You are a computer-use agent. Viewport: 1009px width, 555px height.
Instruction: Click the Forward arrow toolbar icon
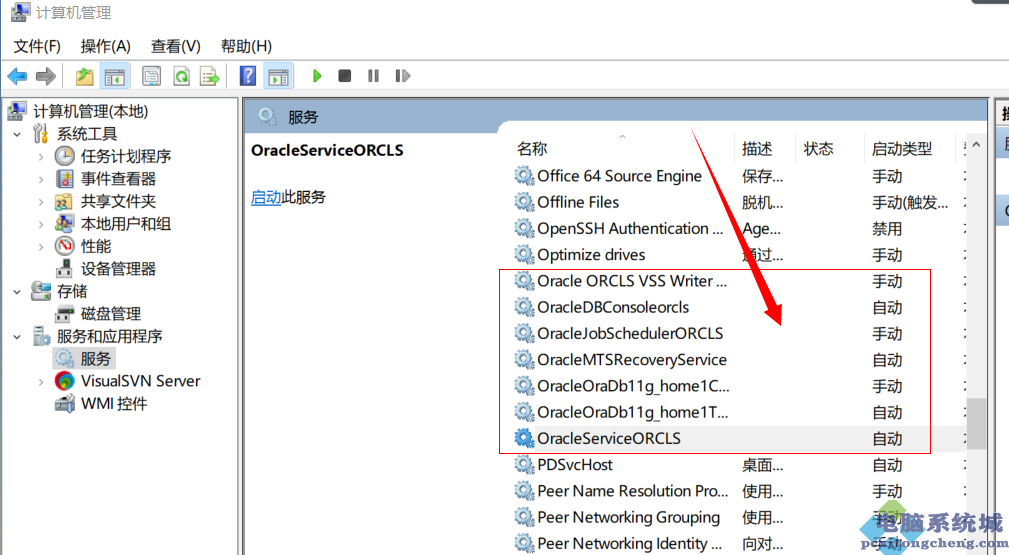[x=46, y=77]
